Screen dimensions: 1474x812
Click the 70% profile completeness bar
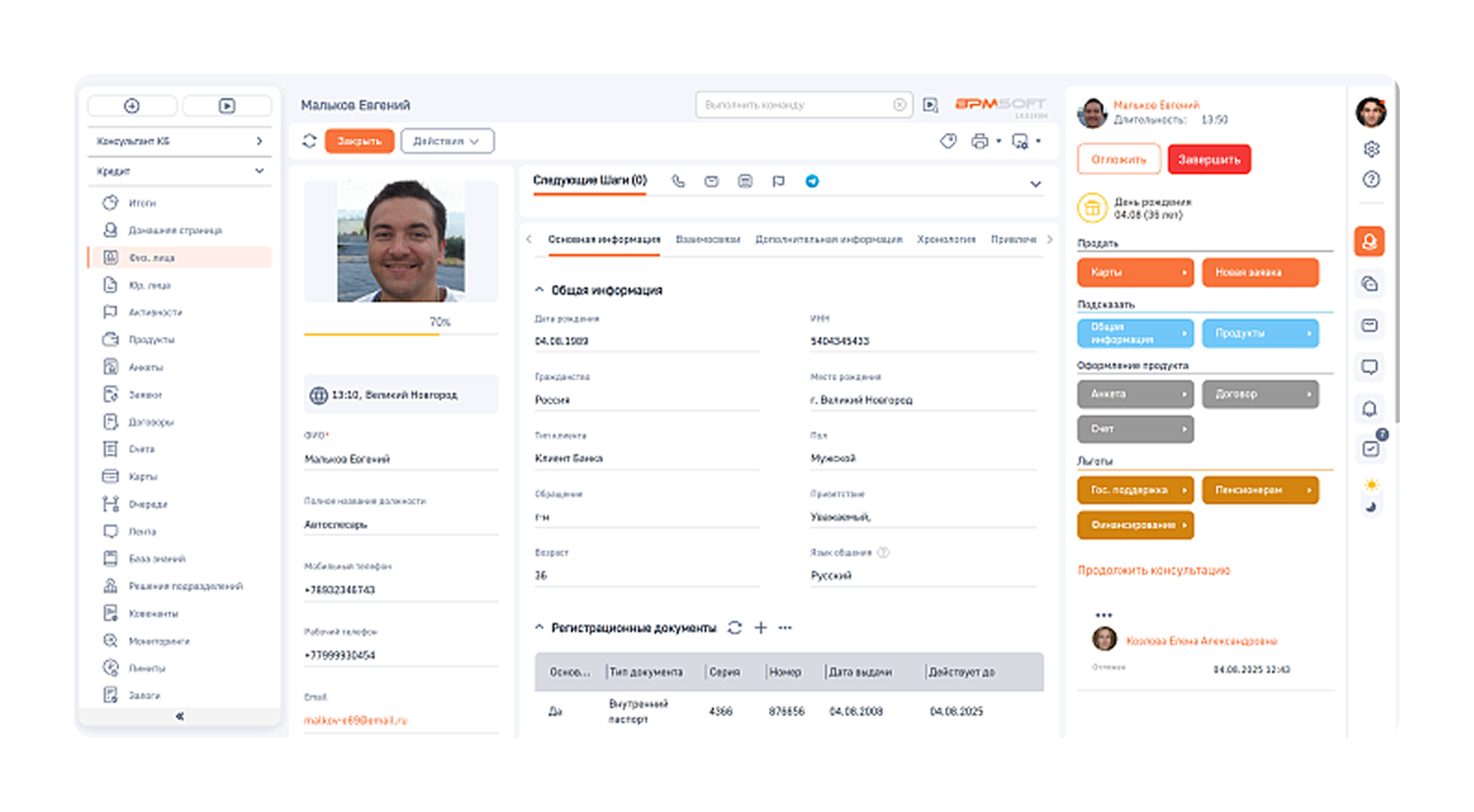pyautogui.click(x=400, y=334)
